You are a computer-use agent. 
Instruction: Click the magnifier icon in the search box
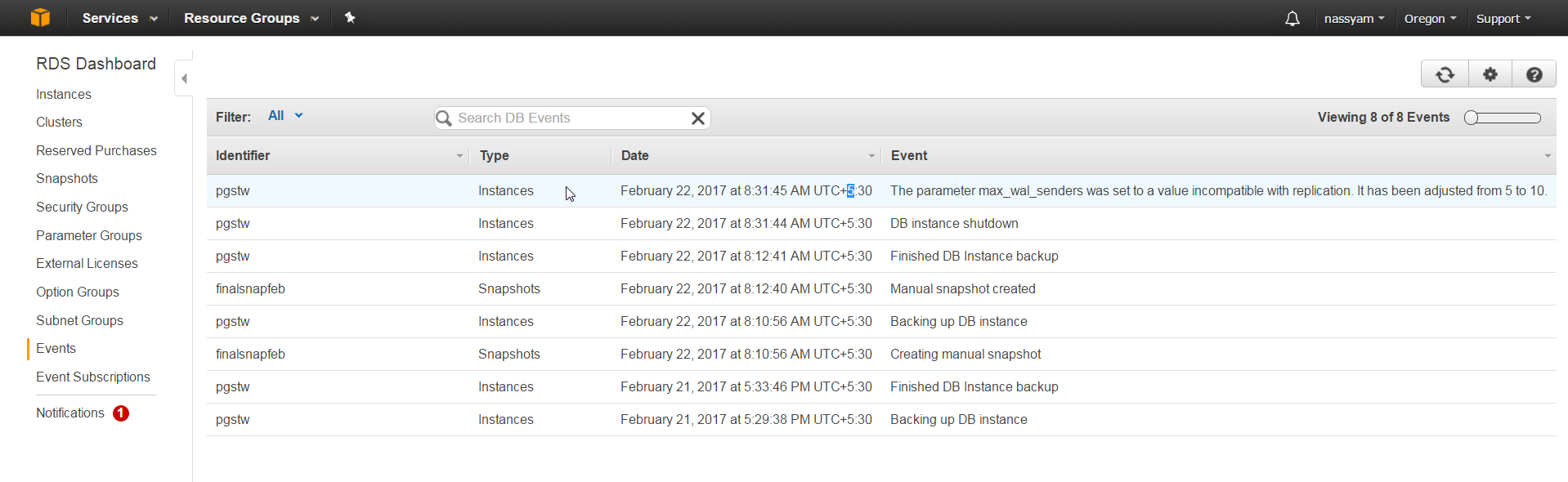(x=444, y=118)
